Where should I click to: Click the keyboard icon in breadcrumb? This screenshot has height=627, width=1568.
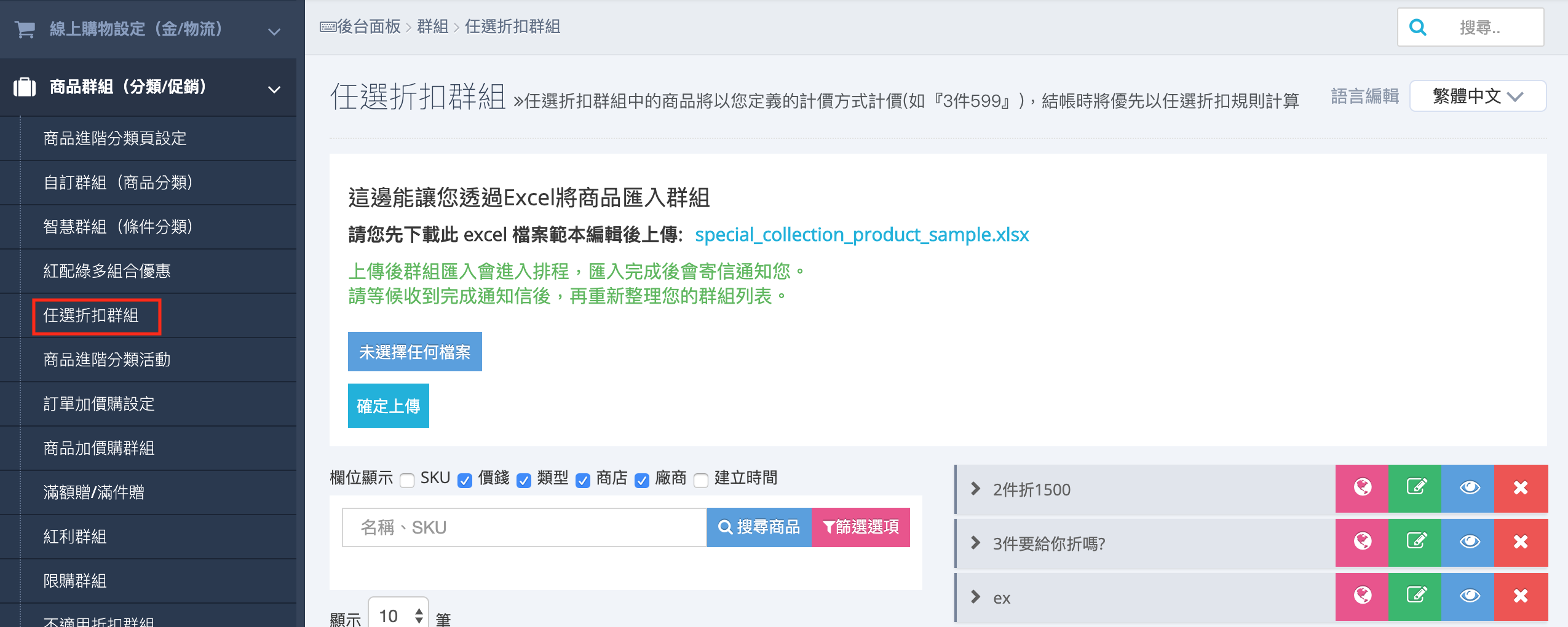coord(328,26)
